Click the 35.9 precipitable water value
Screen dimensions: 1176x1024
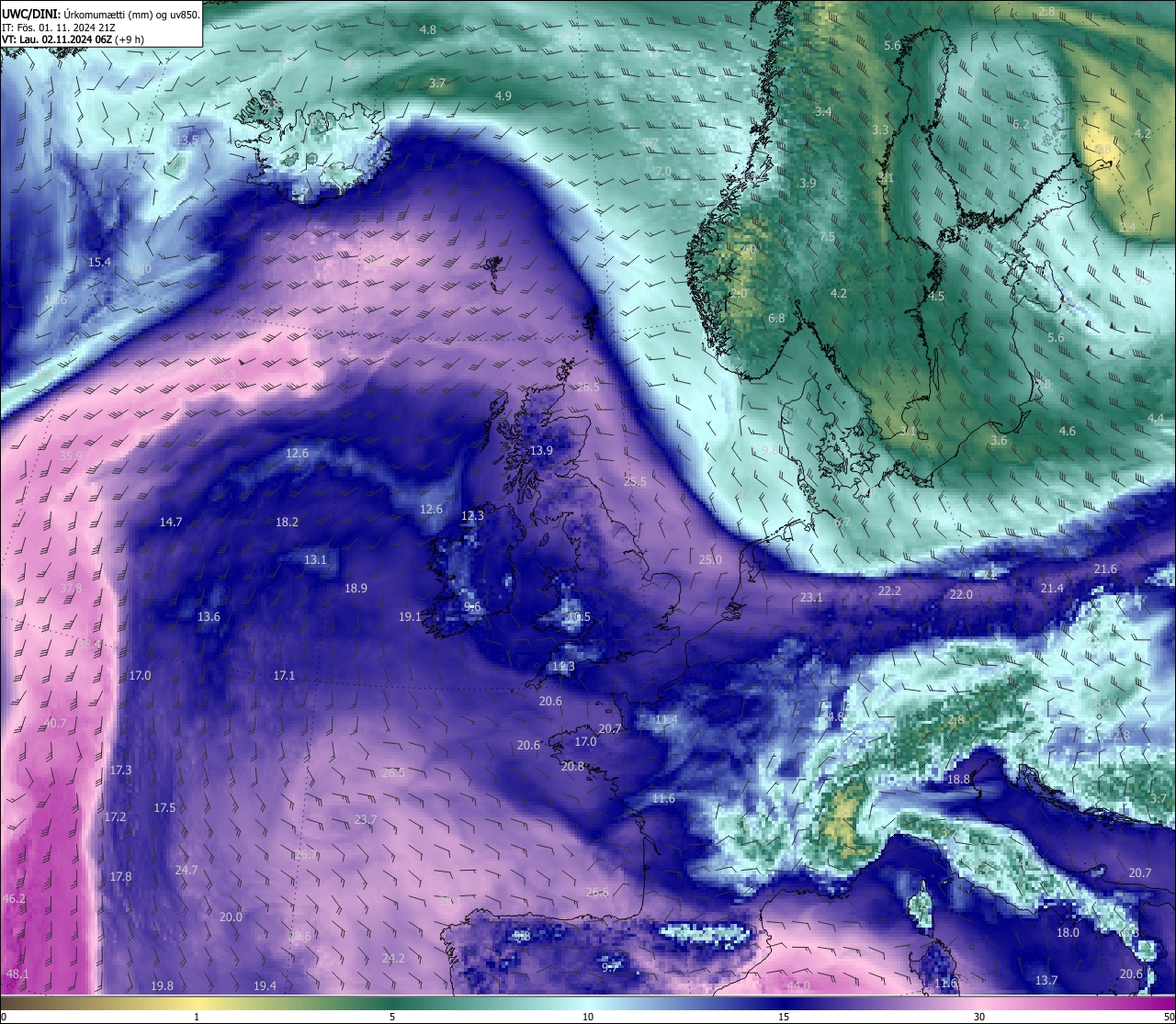71,456
